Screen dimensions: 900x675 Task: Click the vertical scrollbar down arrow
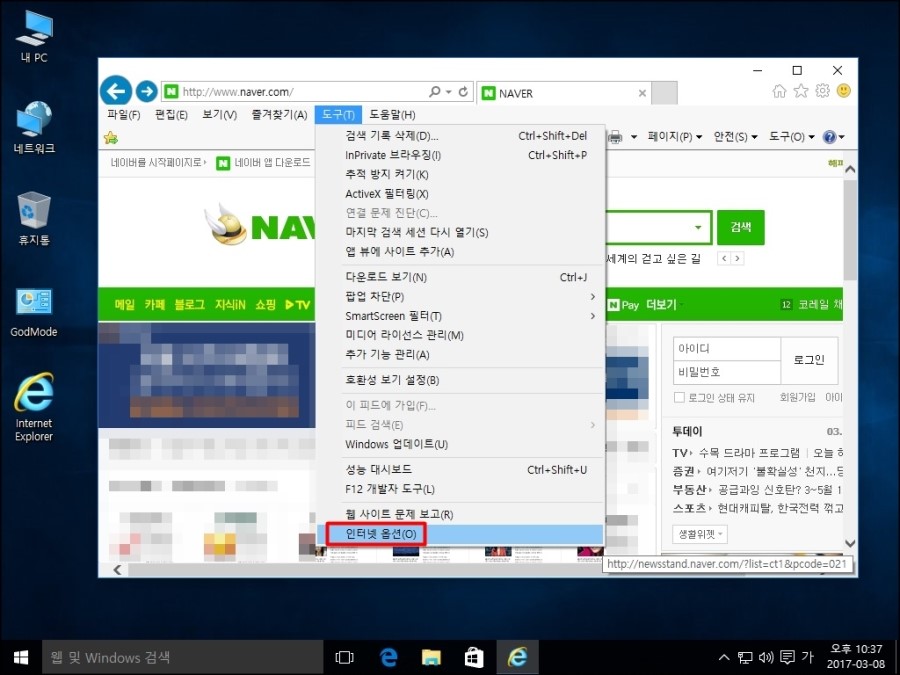pyautogui.click(x=851, y=543)
